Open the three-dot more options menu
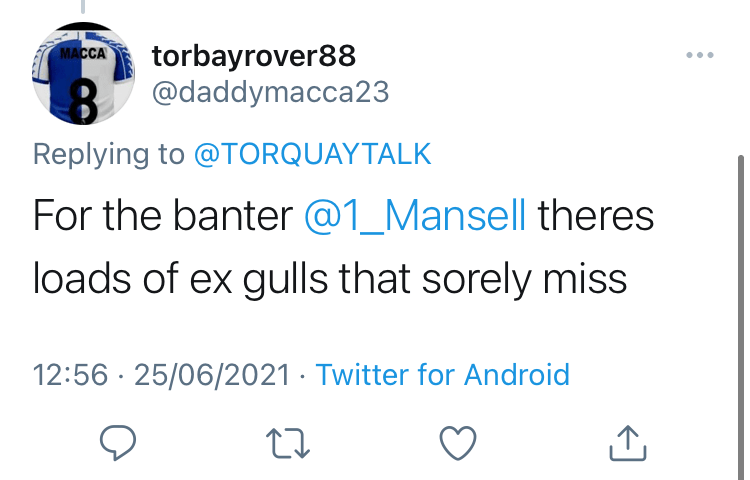Image resolution: width=750 pixels, height=480 pixels. (x=700, y=54)
